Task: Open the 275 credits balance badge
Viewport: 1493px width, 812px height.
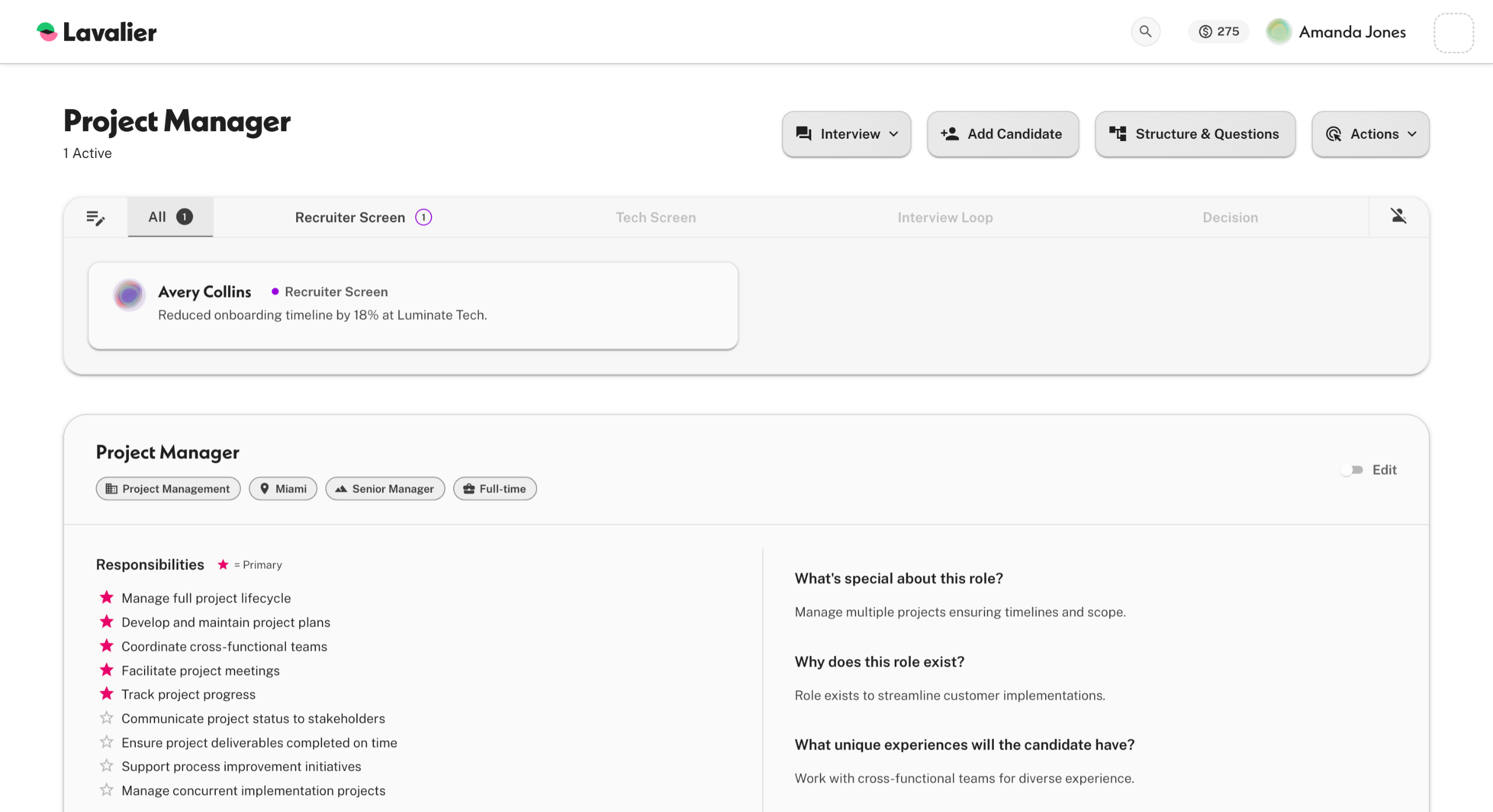Action: pos(1218,31)
